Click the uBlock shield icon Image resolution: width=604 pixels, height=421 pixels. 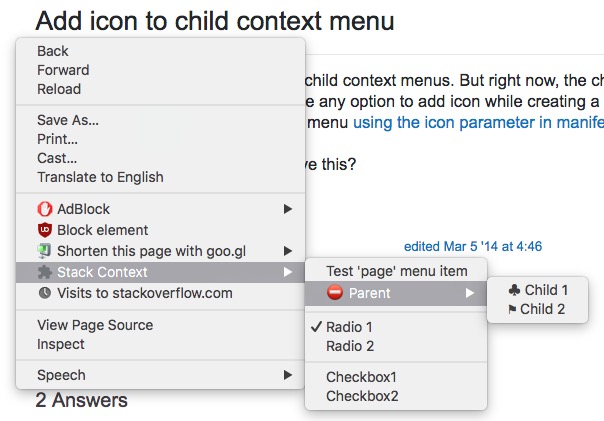(x=44, y=230)
